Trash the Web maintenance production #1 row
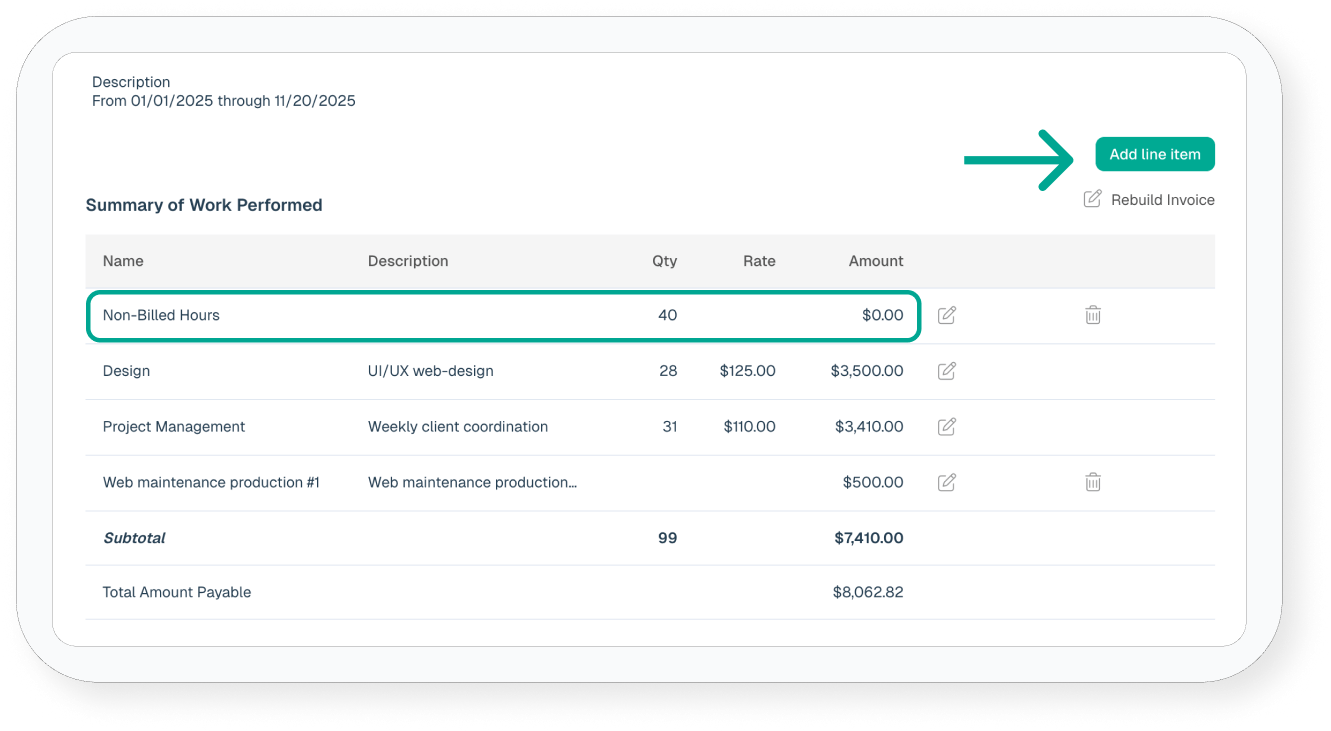1331x731 pixels. (1093, 483)
